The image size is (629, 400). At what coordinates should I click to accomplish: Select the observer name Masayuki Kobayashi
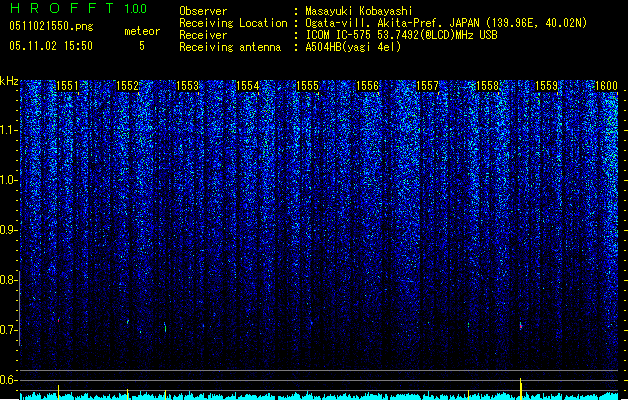[359, 11]
